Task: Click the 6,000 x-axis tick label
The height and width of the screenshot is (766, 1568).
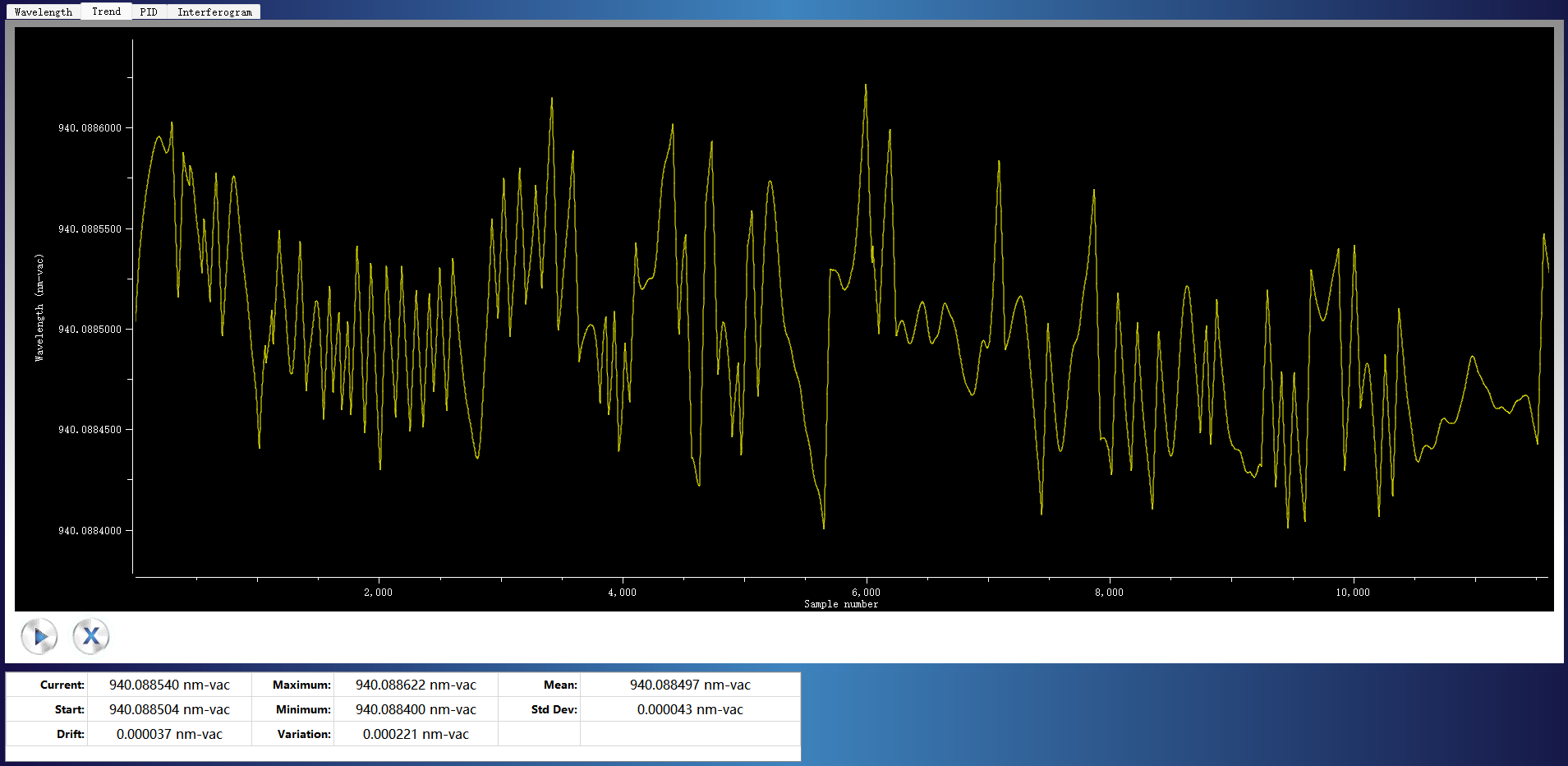Action: coord(866,593)
